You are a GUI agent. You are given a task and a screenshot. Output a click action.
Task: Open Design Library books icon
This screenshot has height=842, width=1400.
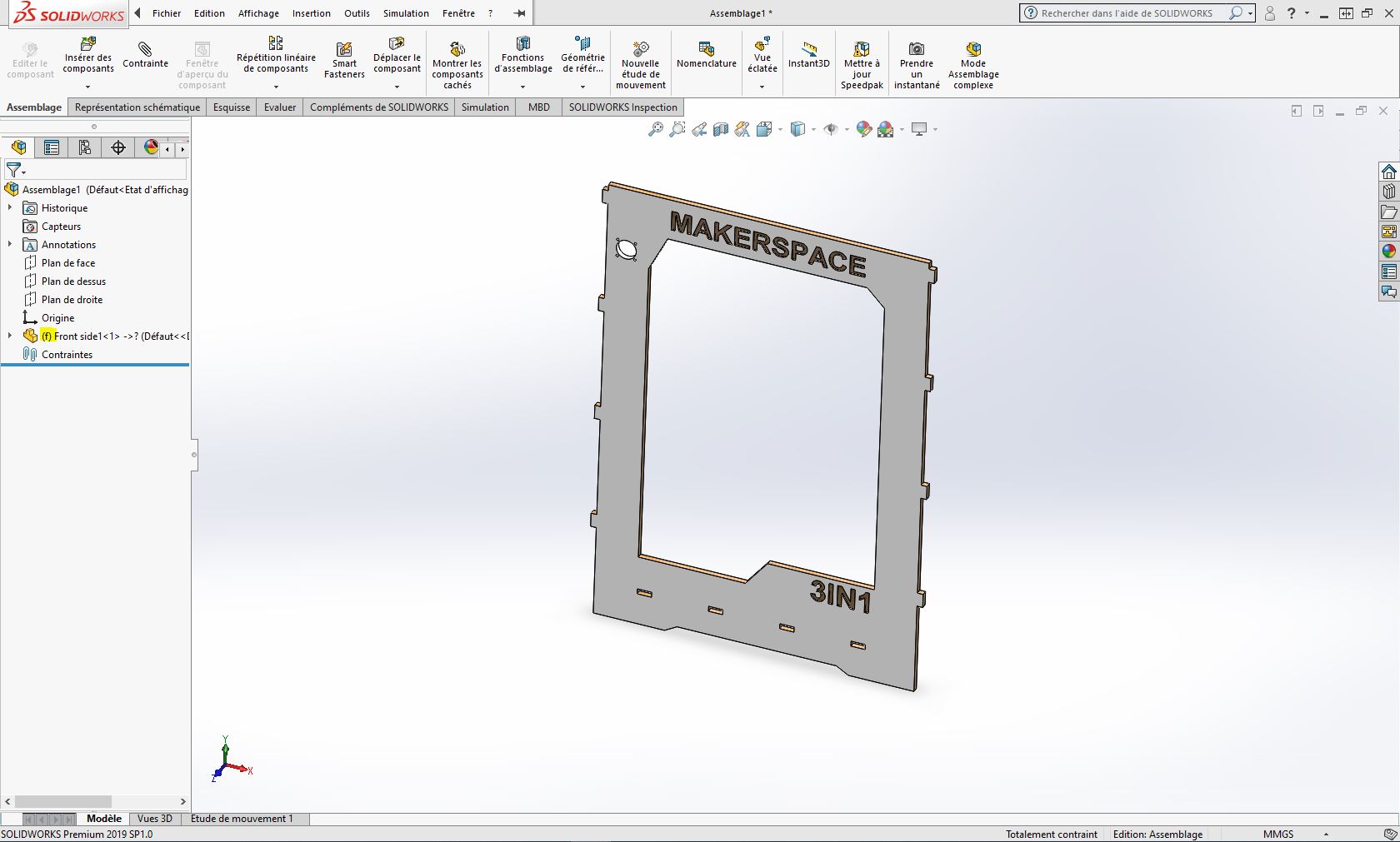pos(1388,192)
